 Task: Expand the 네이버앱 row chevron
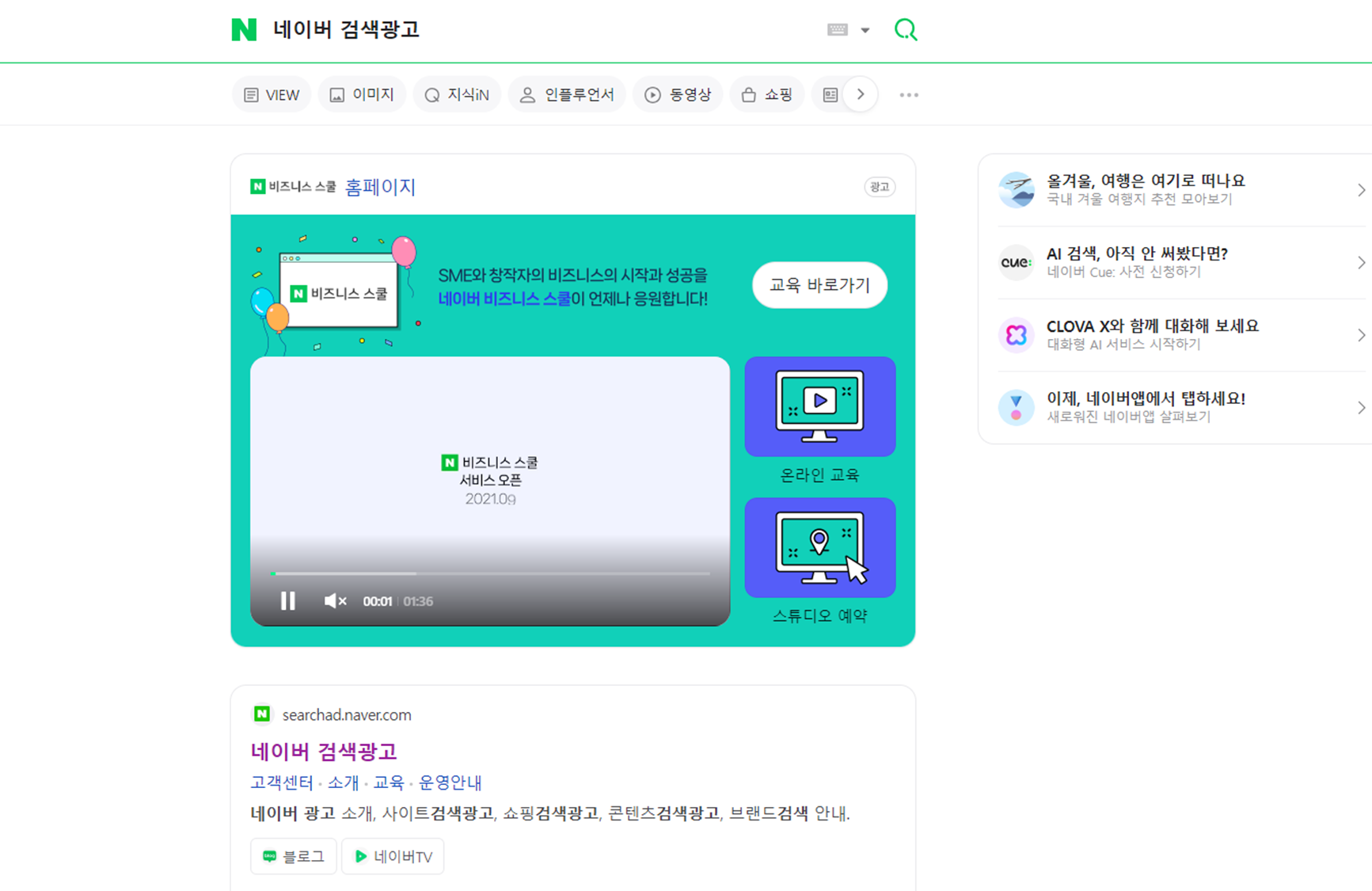pos(1361,407)
